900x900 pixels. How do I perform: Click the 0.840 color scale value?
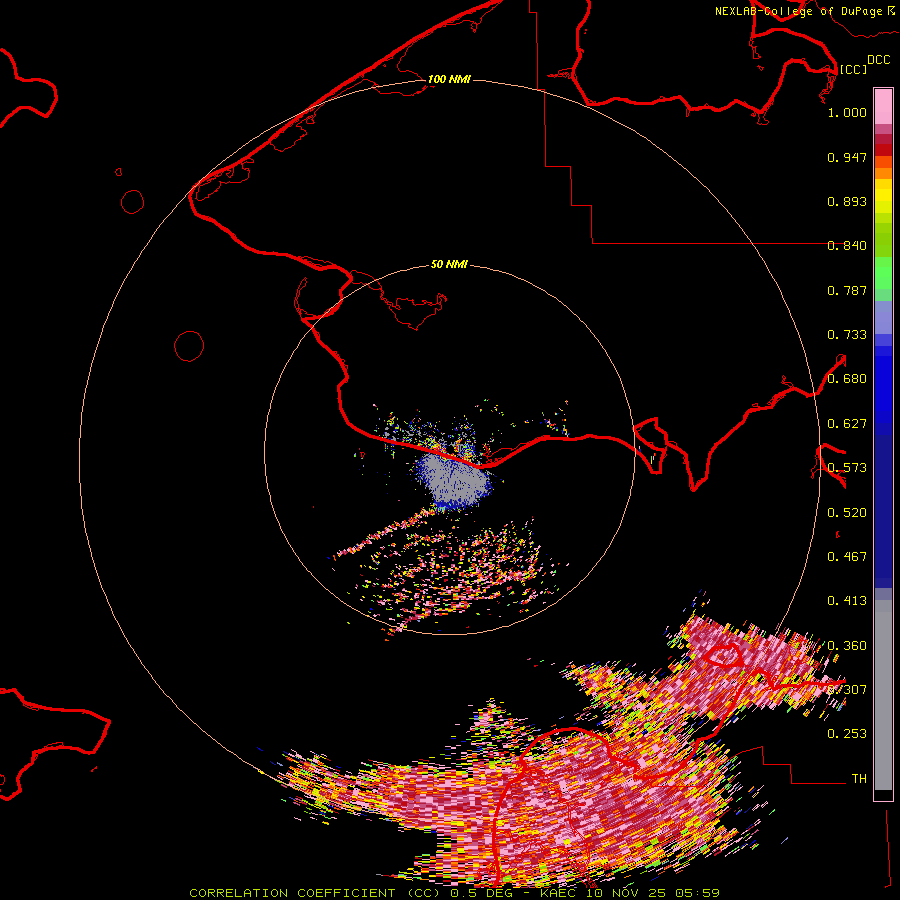pos(847,246)
